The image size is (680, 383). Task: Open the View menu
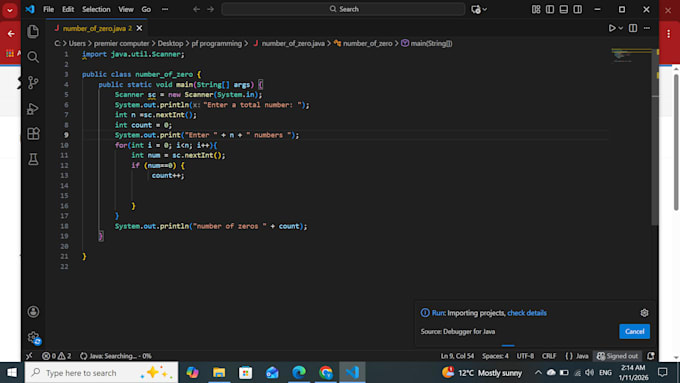(x=126, y=9)
